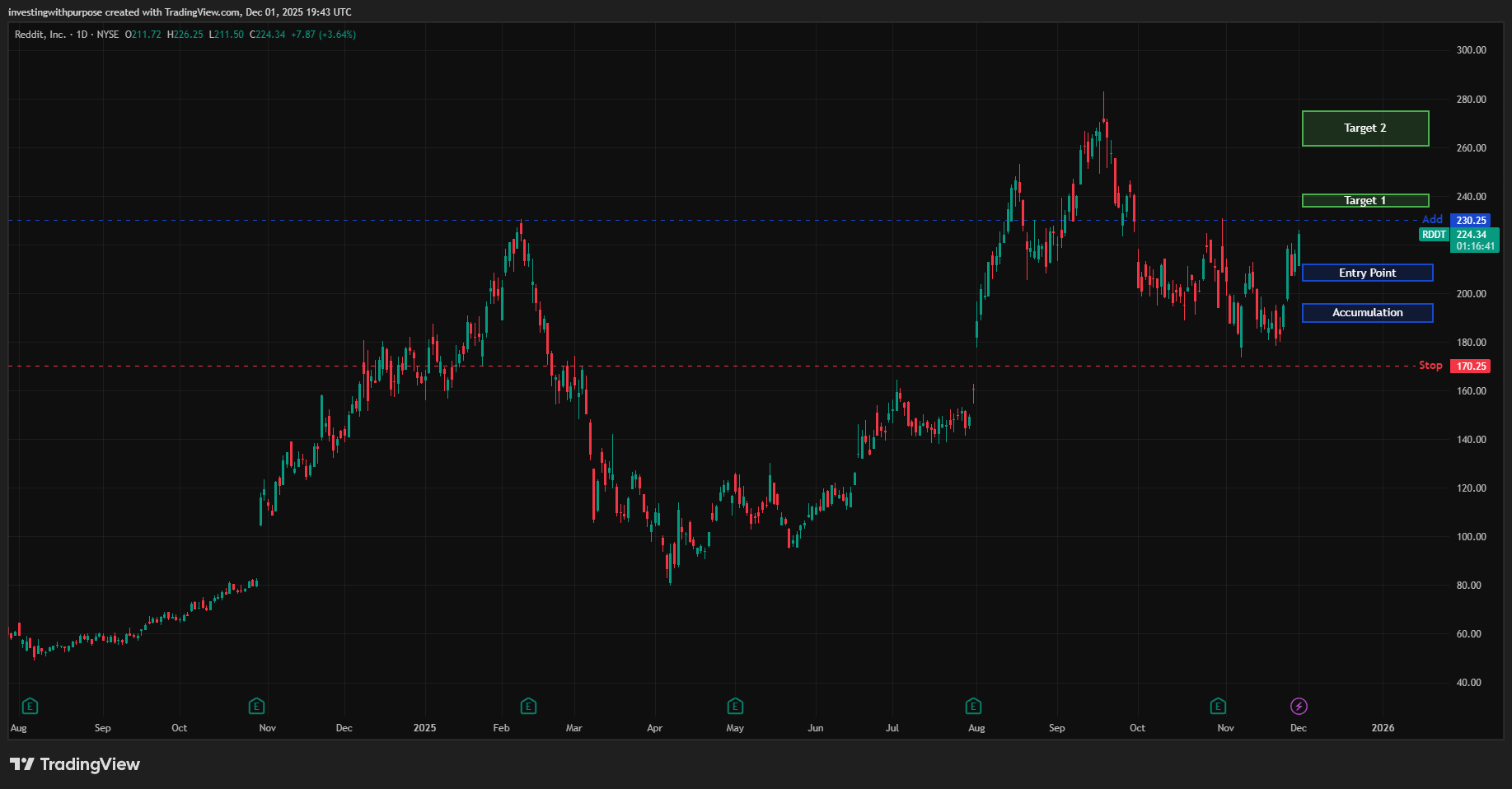The image size is (1512, 789).
Task: Click the 80.00 price axis value
Action: tap(1469, 586)
